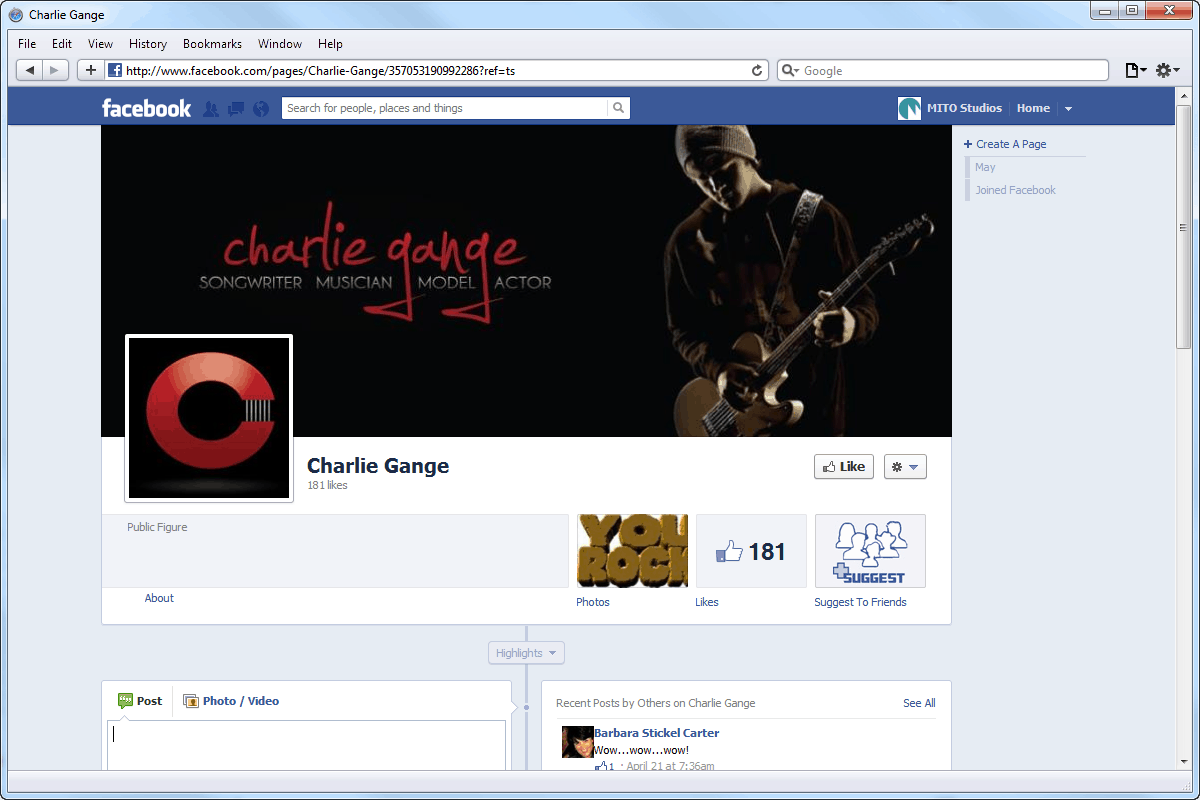Click the browser Back arrow button
Image resolution: width=1200 pixels, height=800 pixels.
tap(30, 70)
